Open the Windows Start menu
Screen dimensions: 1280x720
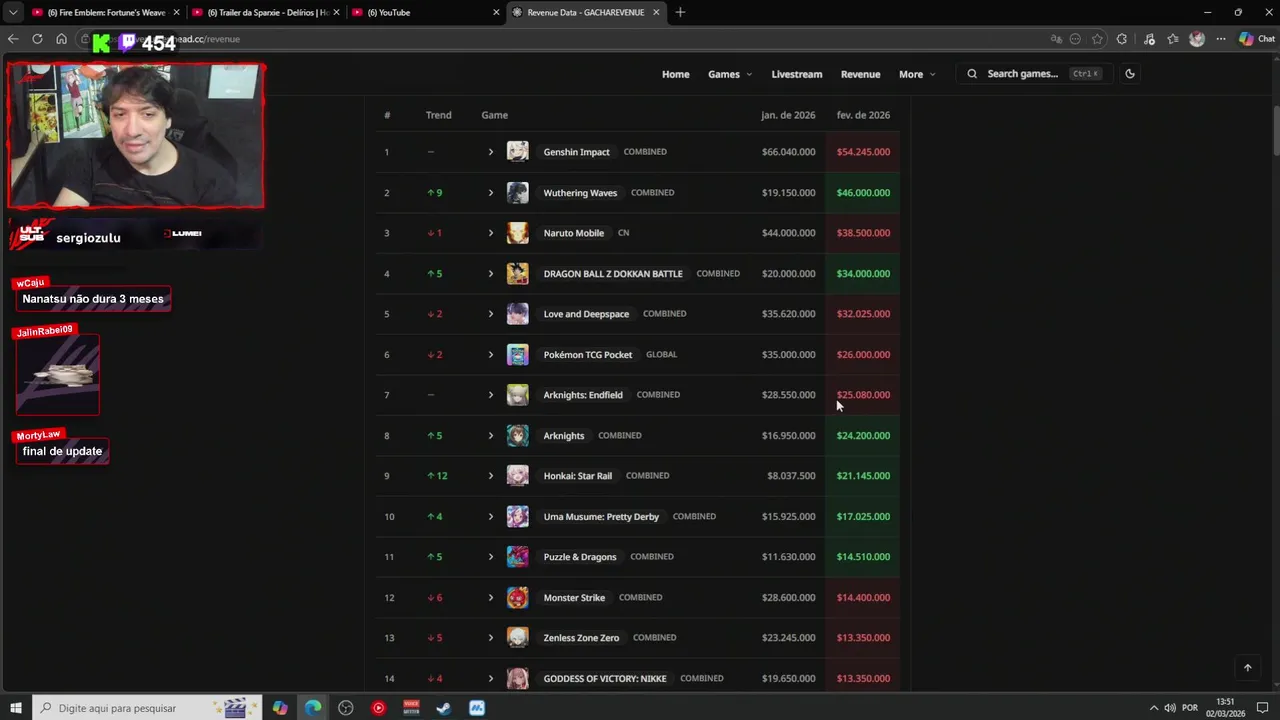(x=15, y=708)
